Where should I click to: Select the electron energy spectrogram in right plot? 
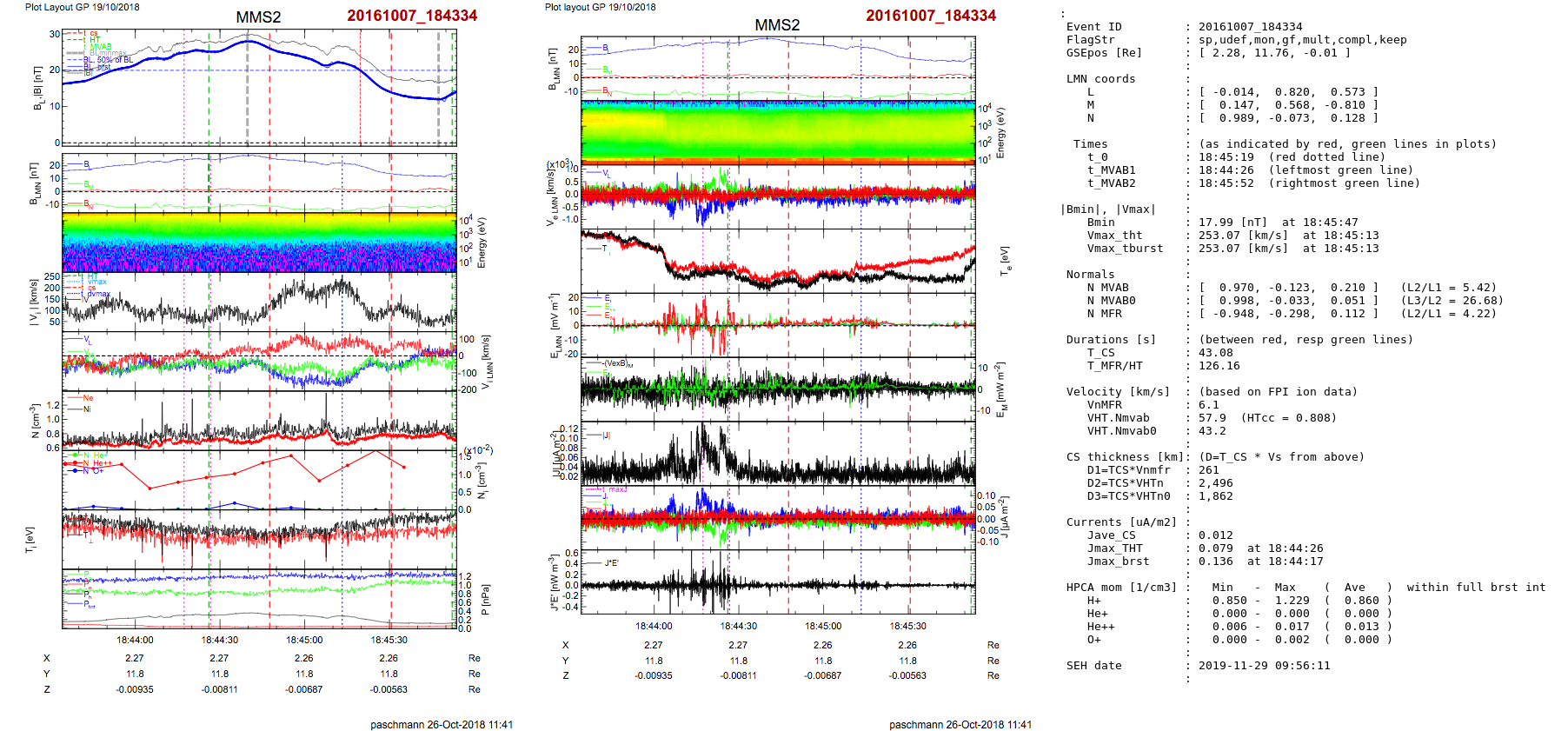777,131
